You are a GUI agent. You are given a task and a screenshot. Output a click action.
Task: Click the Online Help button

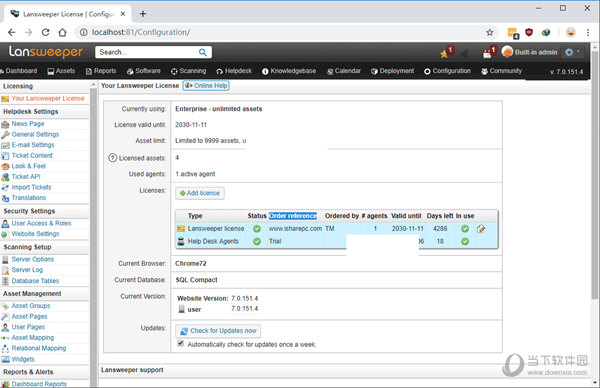click(x=206, y=86)
